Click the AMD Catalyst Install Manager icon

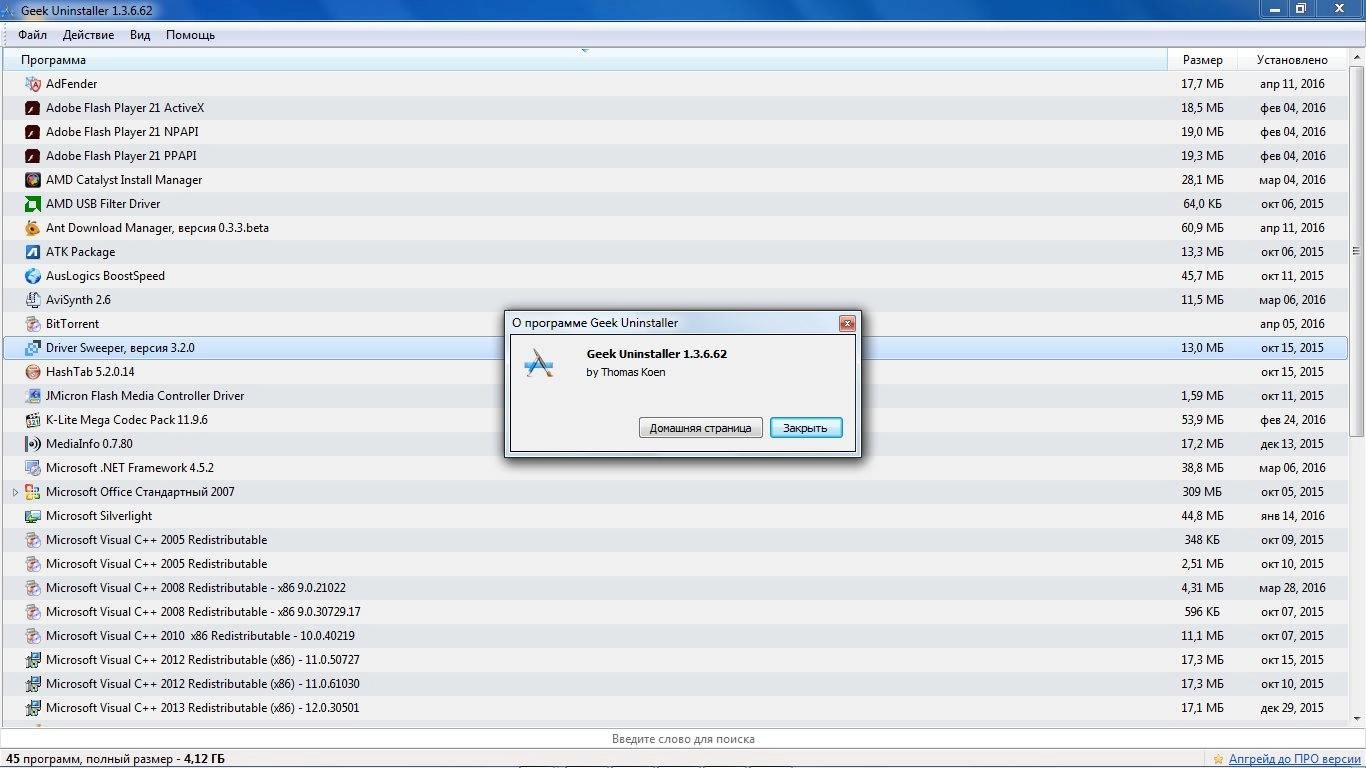click(33, 180)
